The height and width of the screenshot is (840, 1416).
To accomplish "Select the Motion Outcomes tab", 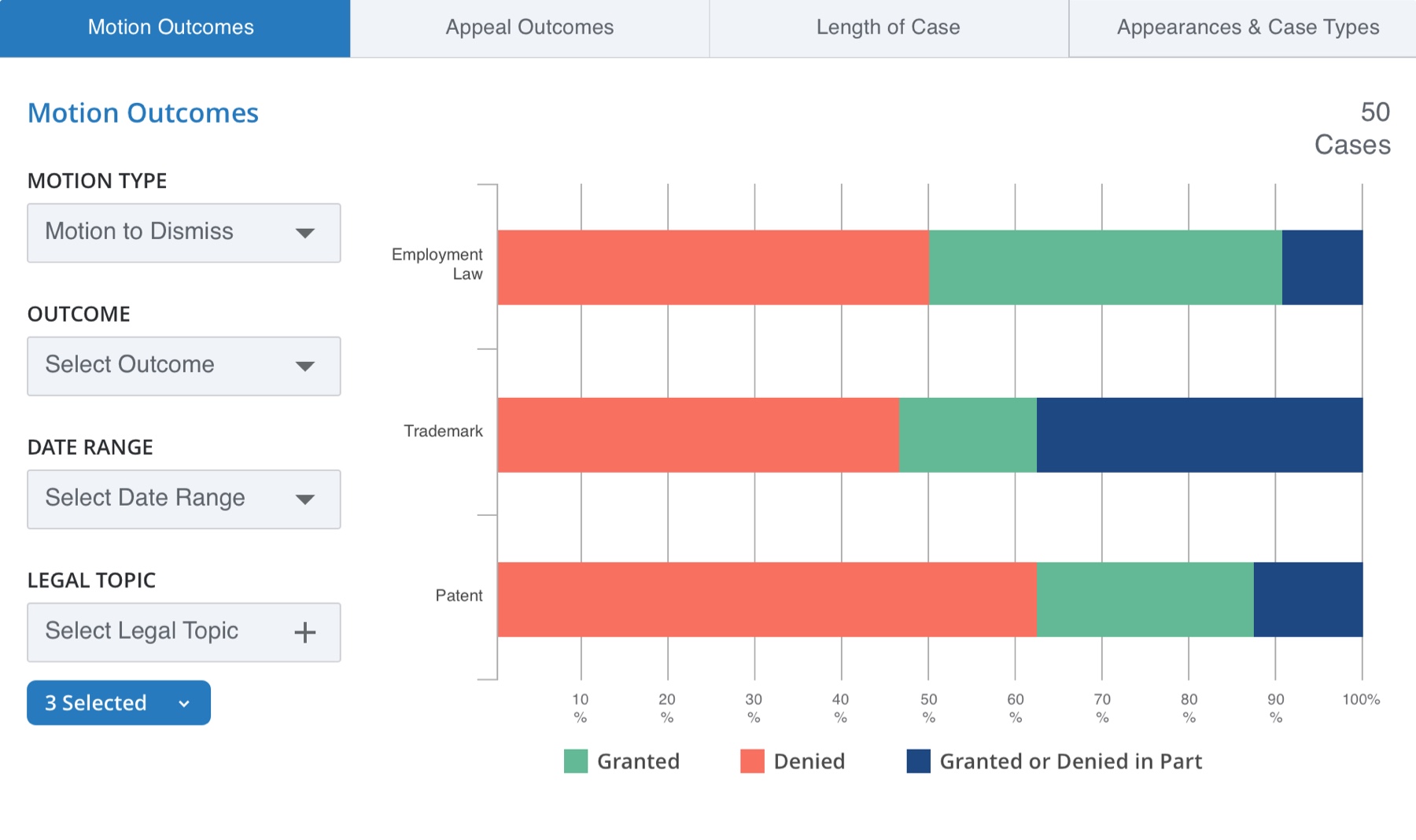I will [171, 28].
